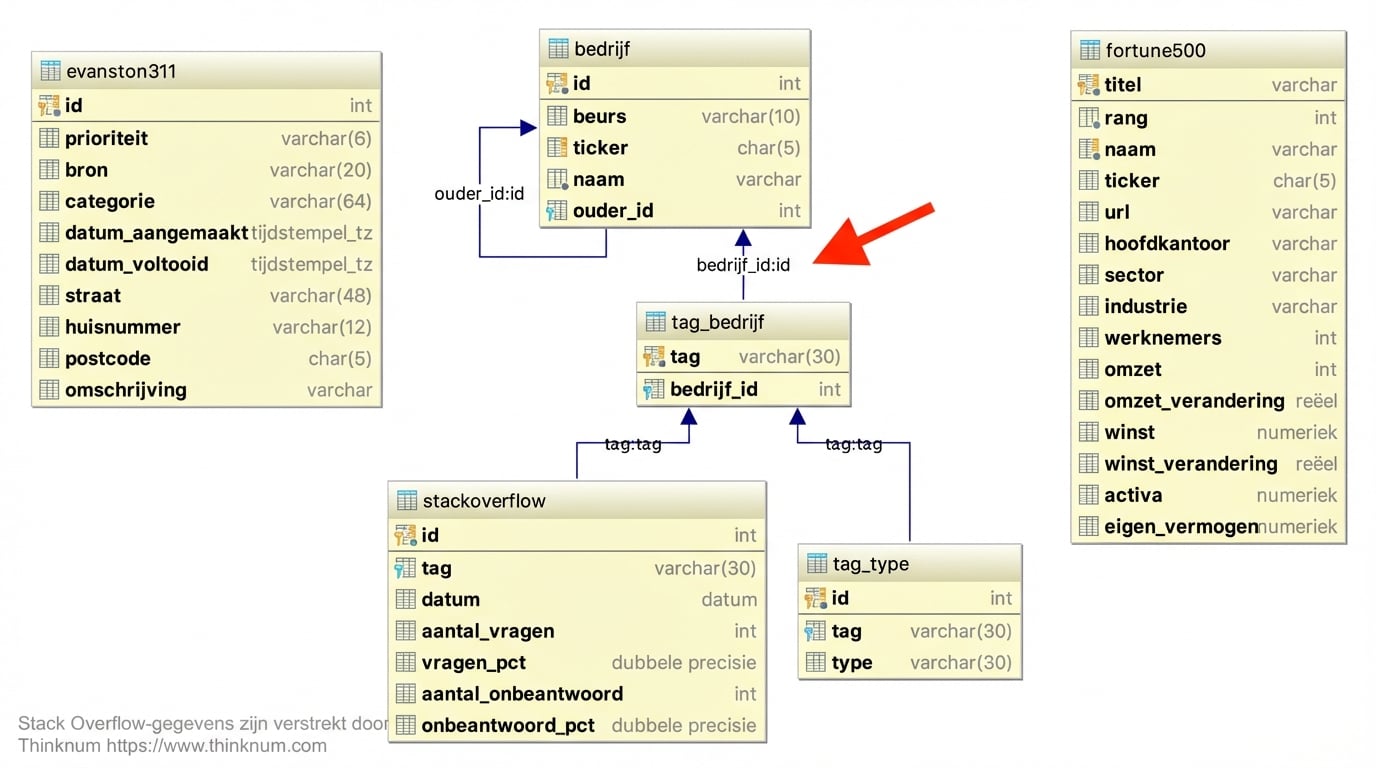Screen dimensions: 1376x768
Task: Click the column icon next to hoofdkantoor
Action: pyautogui.click(x=1089, y=243)
